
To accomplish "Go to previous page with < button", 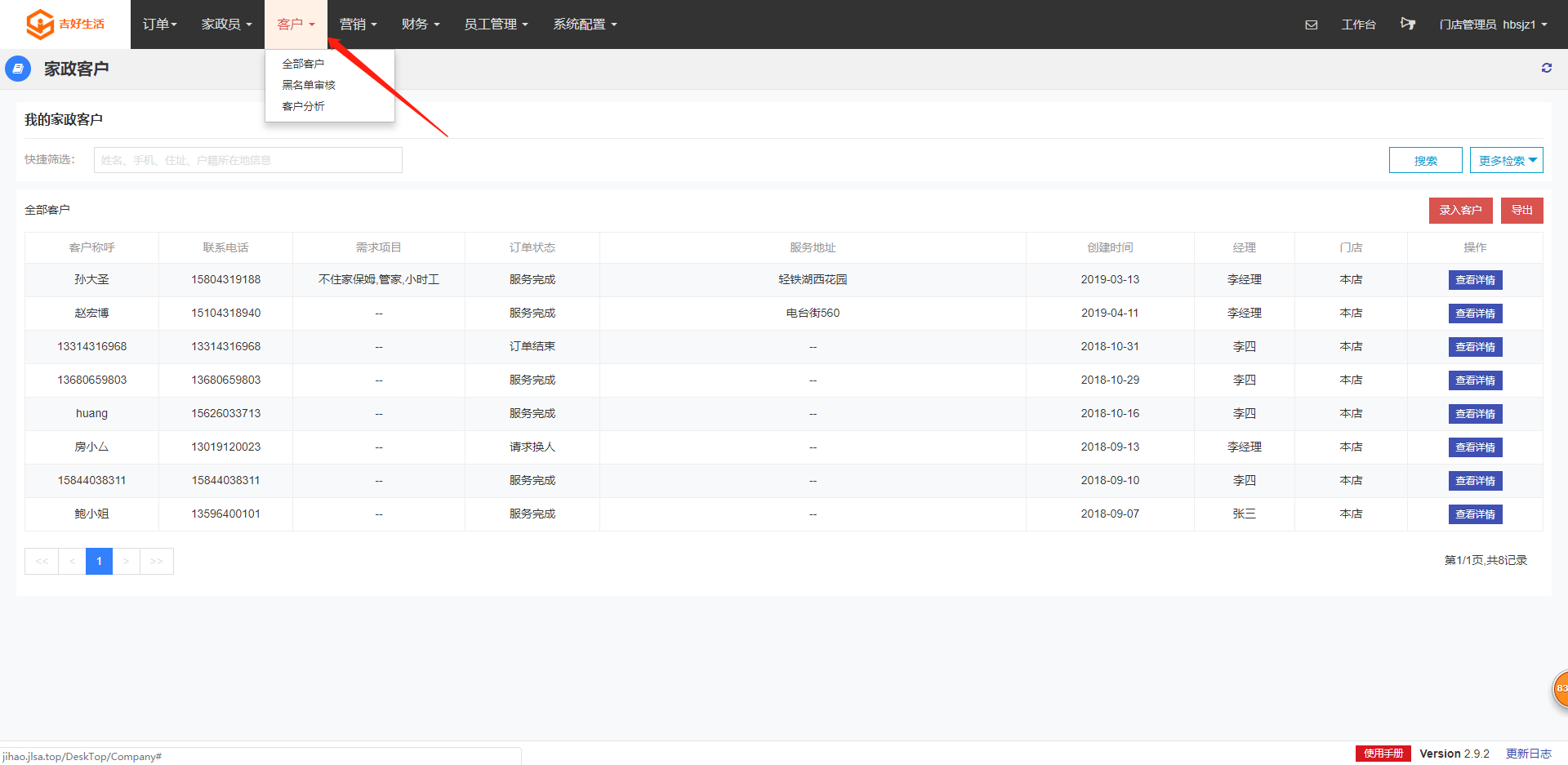I will click(x=72, y=561).
